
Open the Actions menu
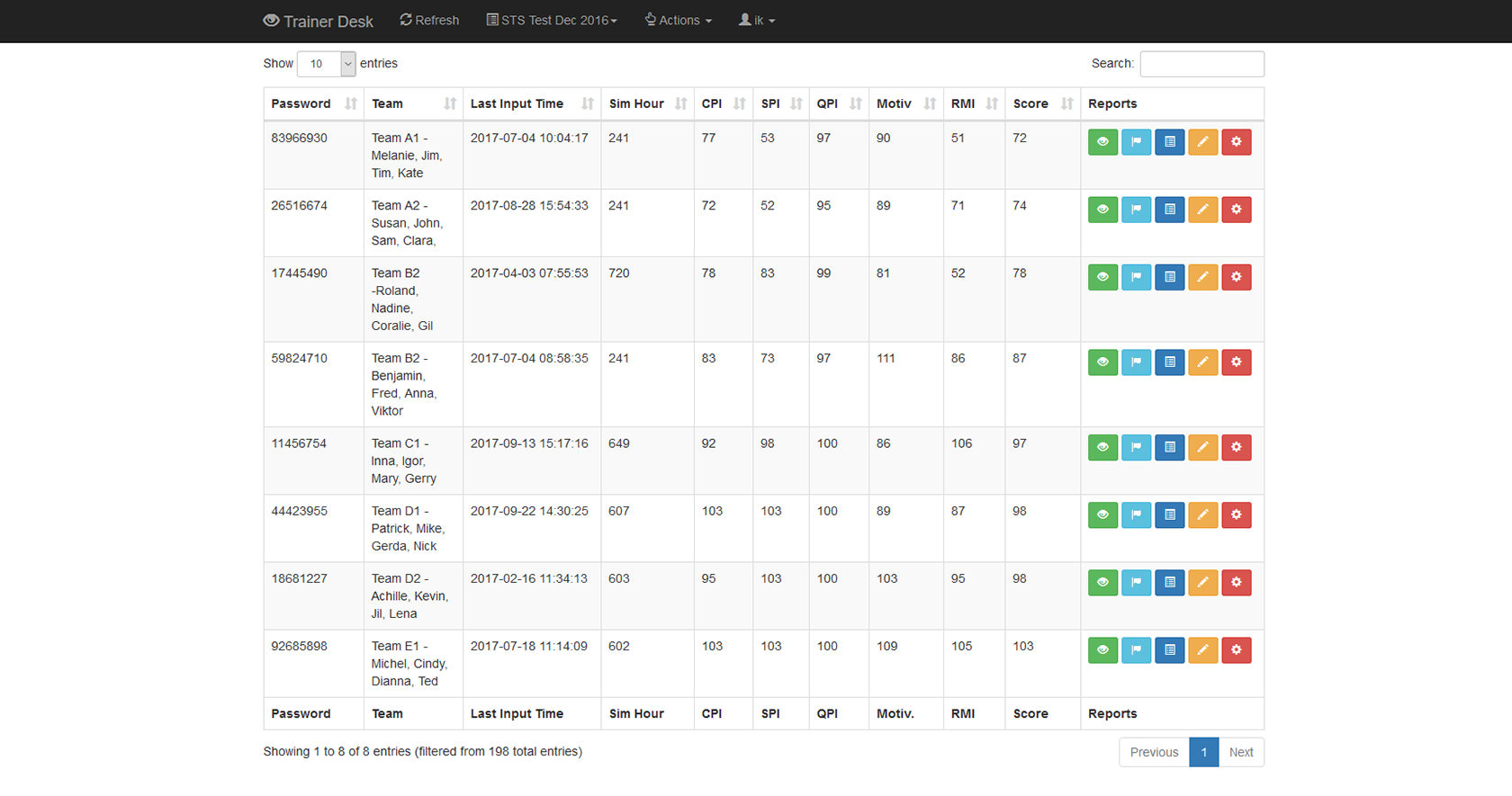[x=679, y=21]
